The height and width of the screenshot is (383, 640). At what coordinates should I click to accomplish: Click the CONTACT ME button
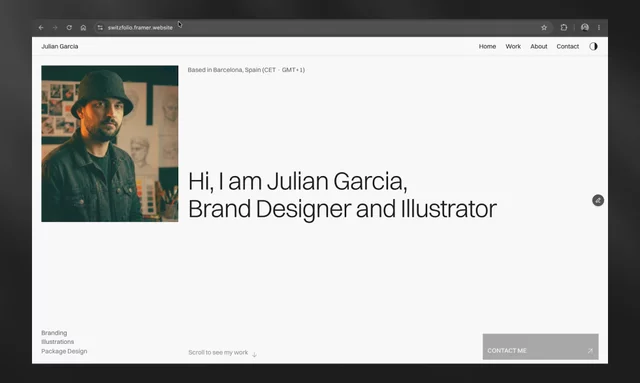click(x=540, y=347)
